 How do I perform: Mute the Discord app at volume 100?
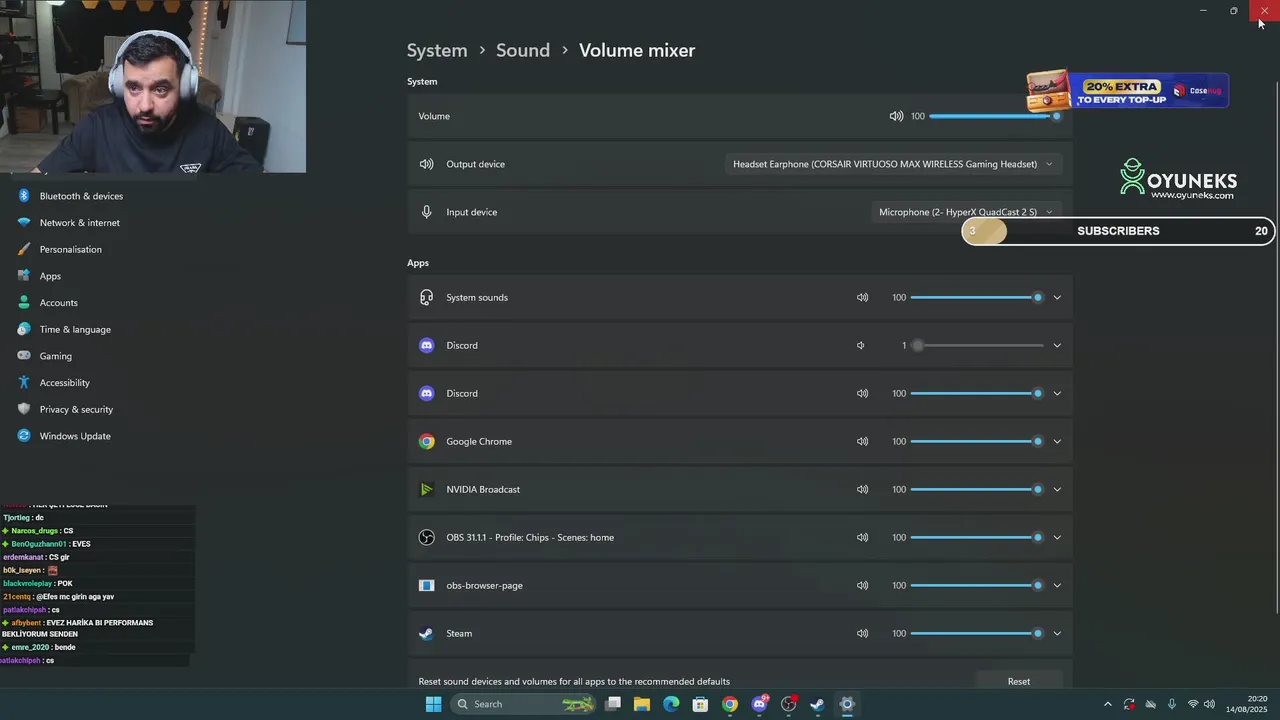pos(862,393)
